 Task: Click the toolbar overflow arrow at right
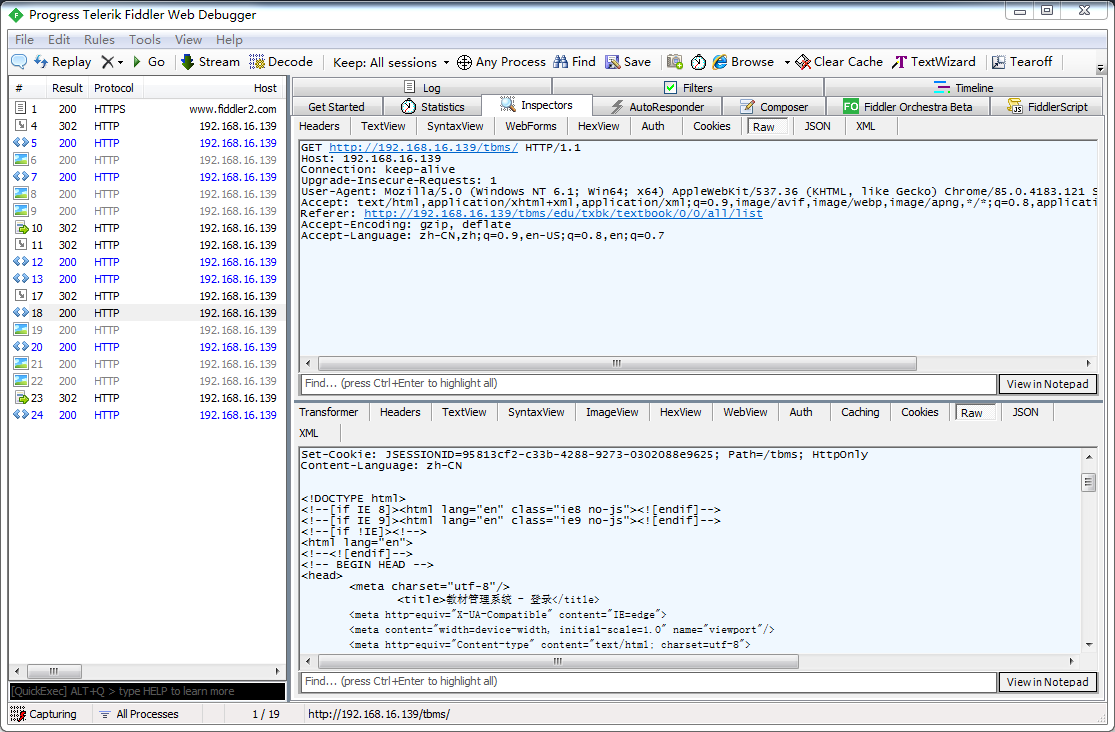click(x=1100, y=69)
